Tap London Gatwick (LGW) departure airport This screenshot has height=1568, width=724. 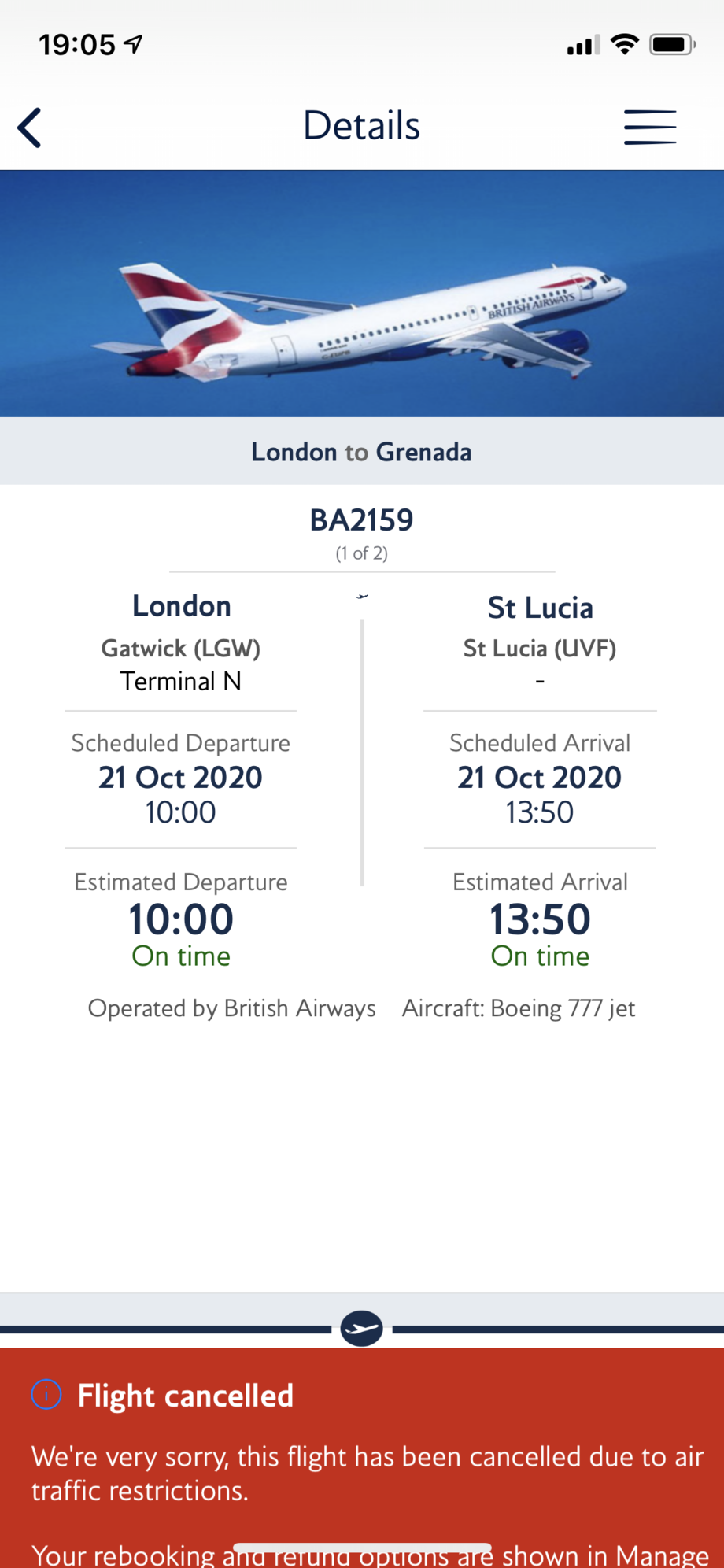181,648
